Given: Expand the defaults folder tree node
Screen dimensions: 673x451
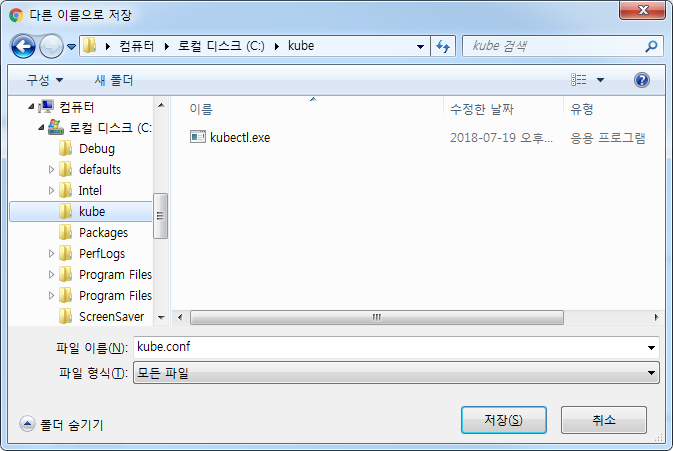Looking at the screenshot, I should pyautogui.click(x=51, y=170).
